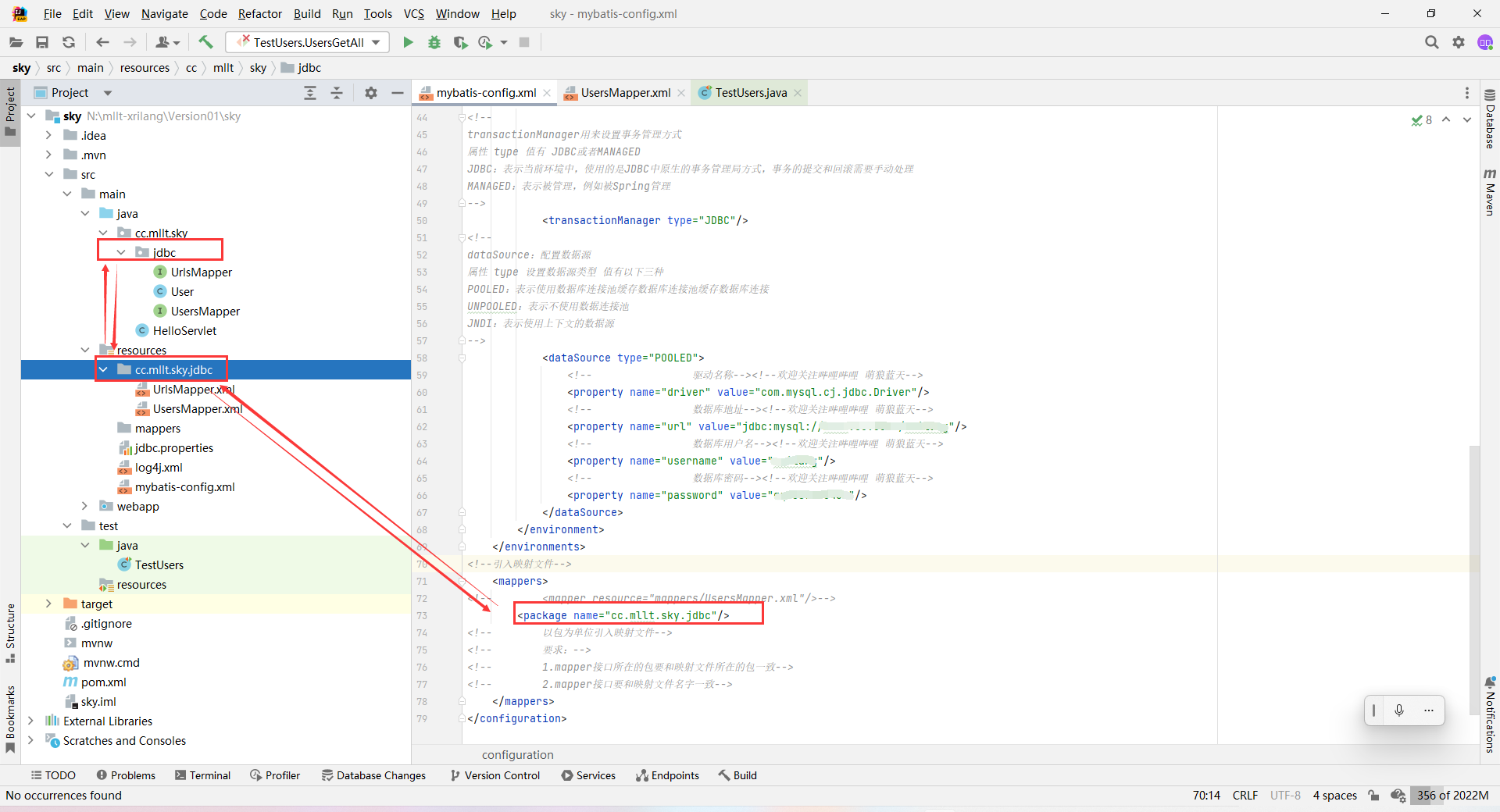The image size is (1500, 812).
Task: Open the Database Changes tool window
Action: pyautogui.click(x=374, y=775)
